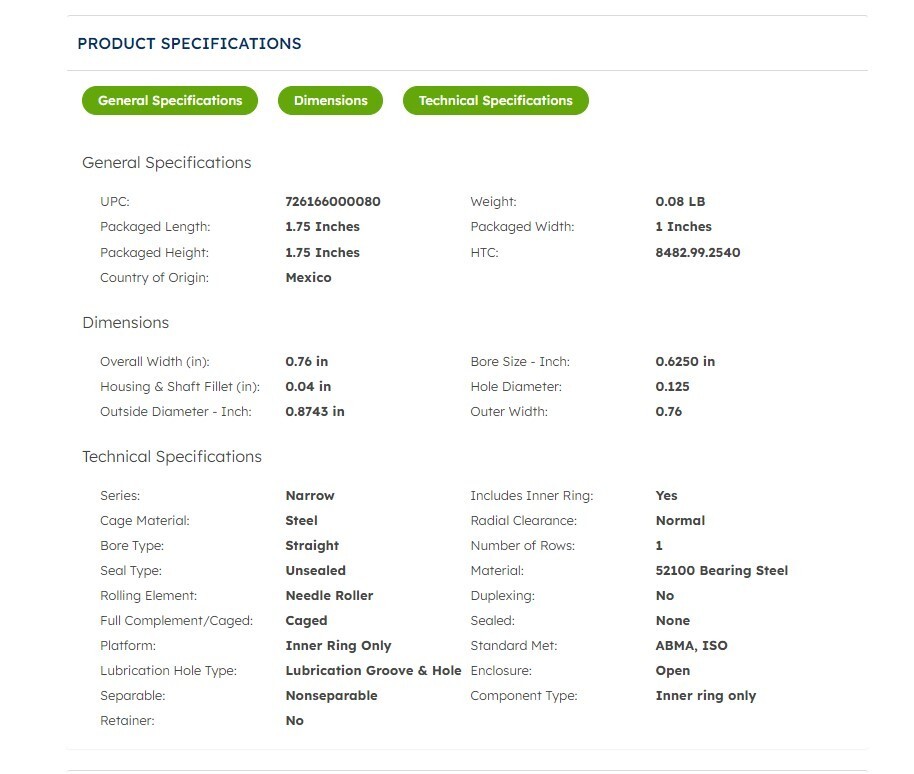Click the Lubrication Groove & Hole value

373,671
